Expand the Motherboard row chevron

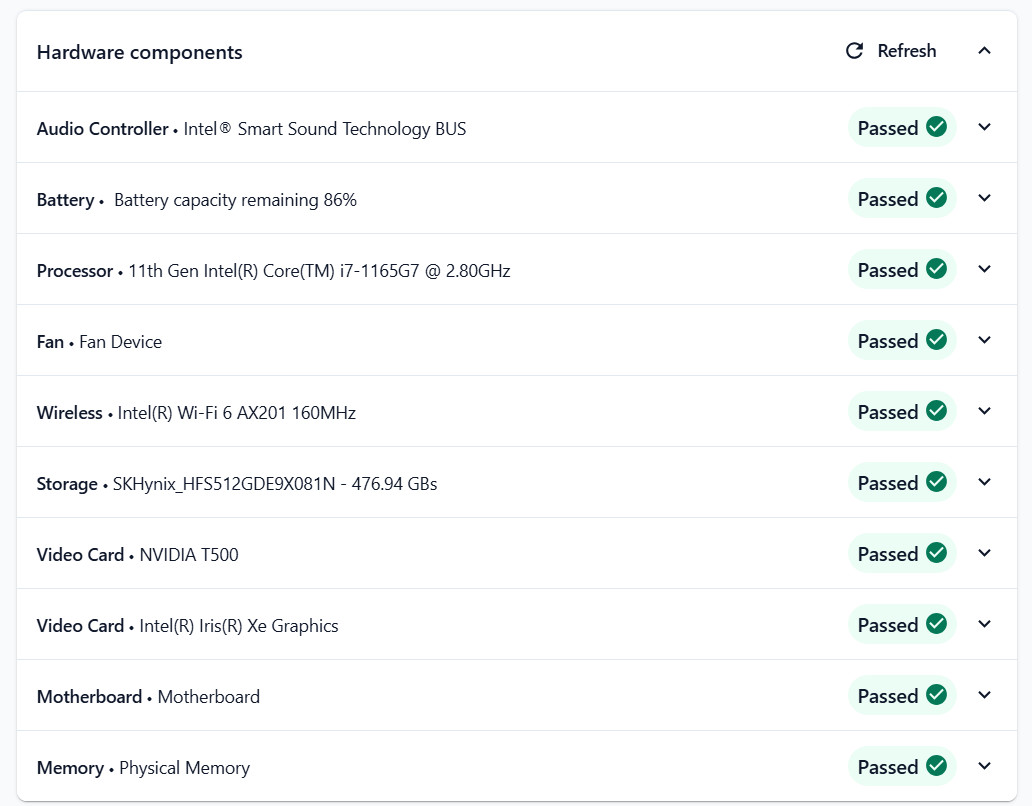(x=985, y=695)
